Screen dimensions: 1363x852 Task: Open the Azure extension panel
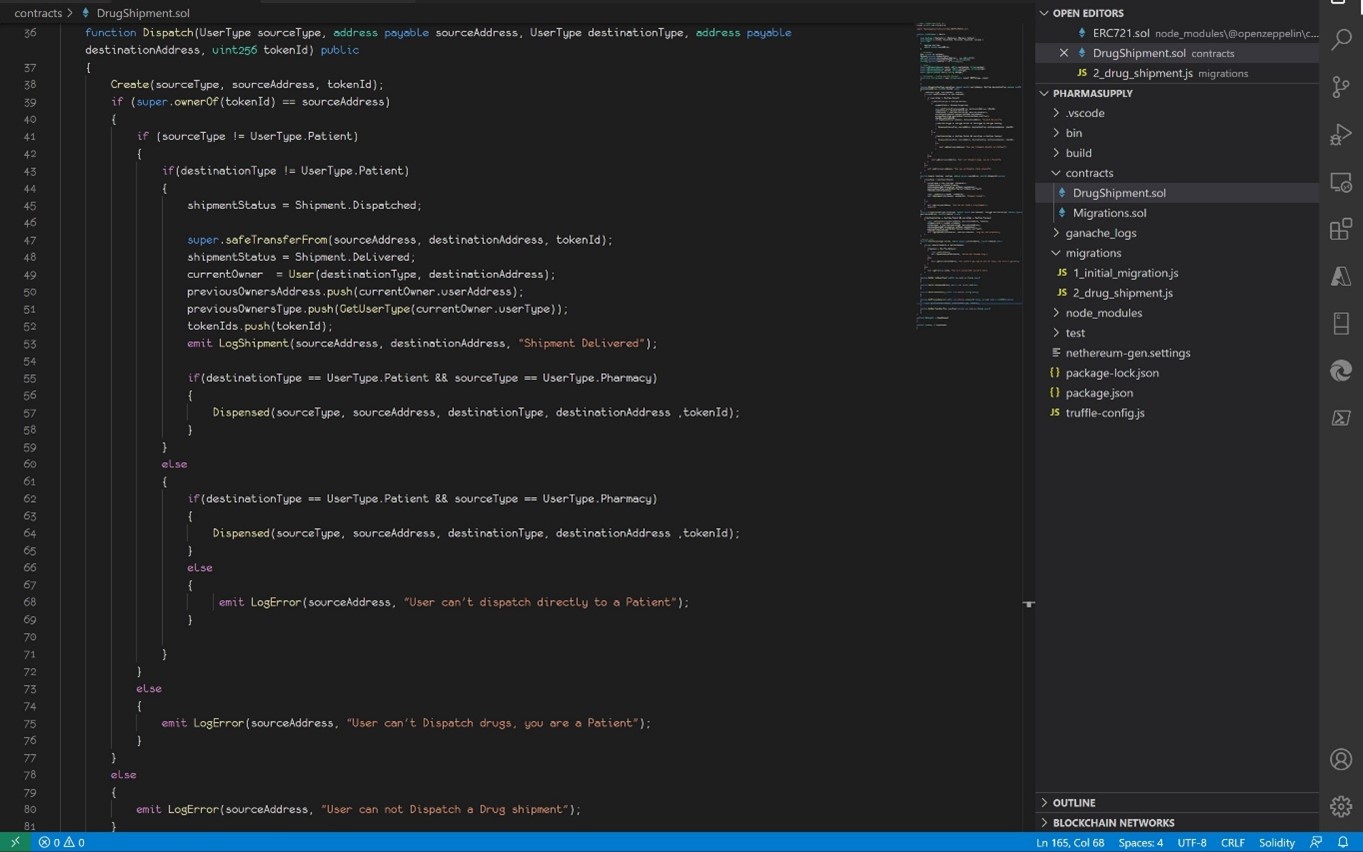pos(1341,277)
